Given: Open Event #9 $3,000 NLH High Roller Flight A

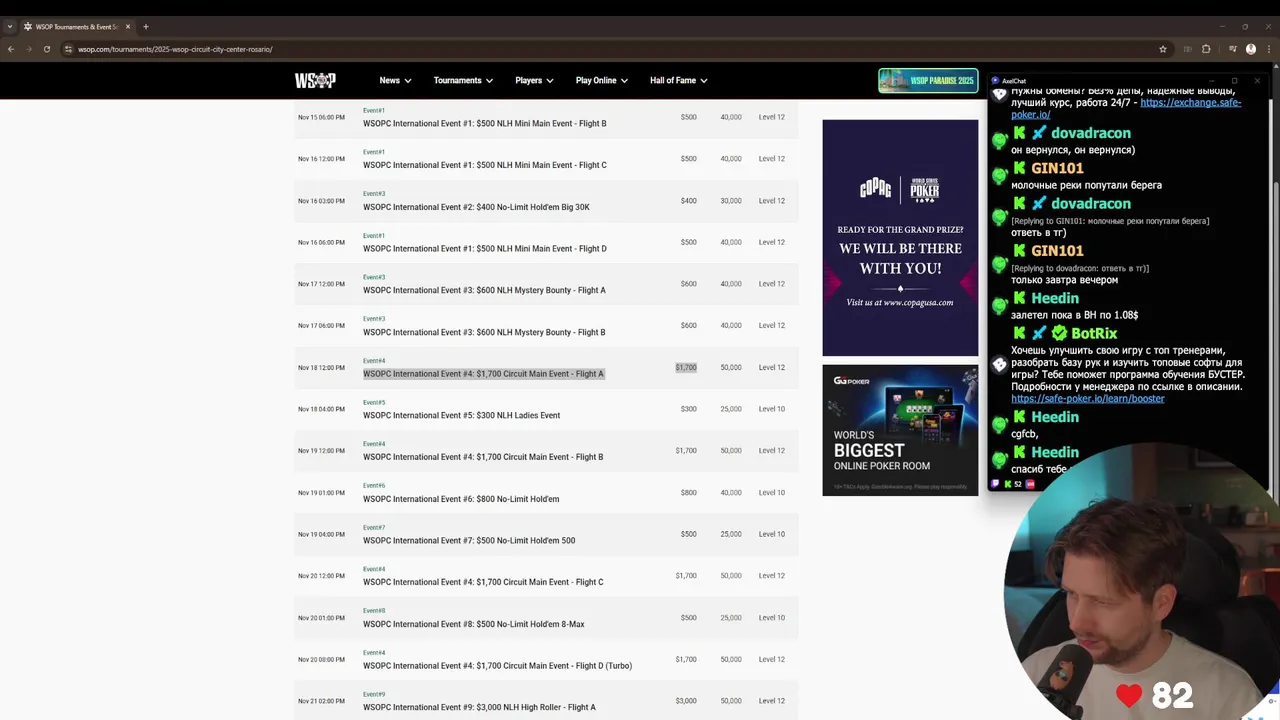Looking at the screenshot, I should coord(479,707).
